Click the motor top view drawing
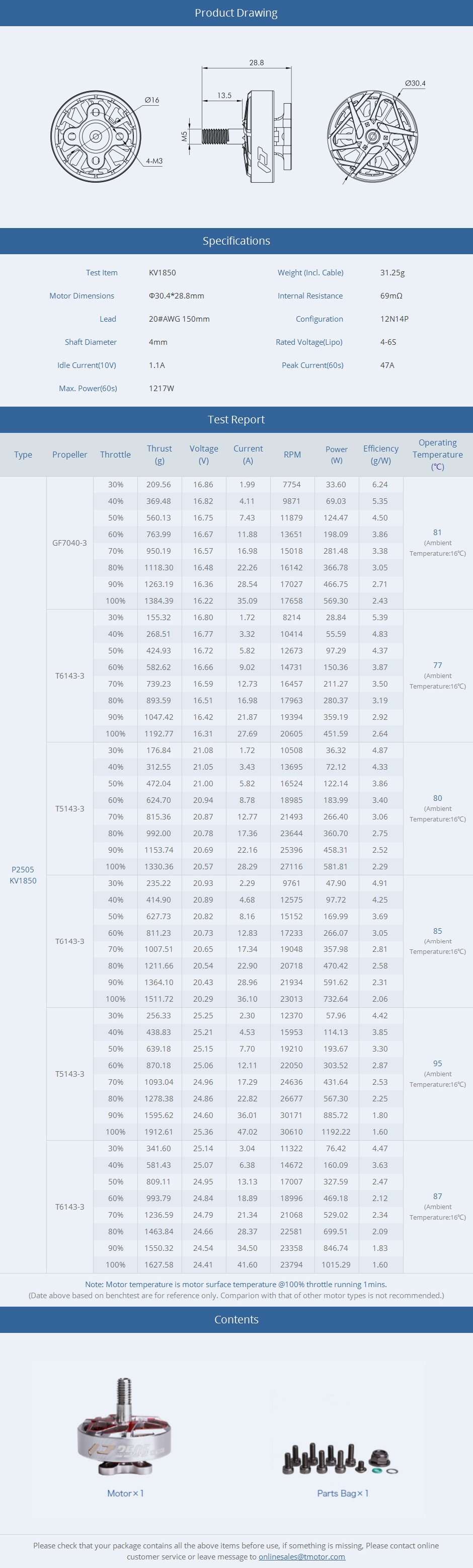 372,136
